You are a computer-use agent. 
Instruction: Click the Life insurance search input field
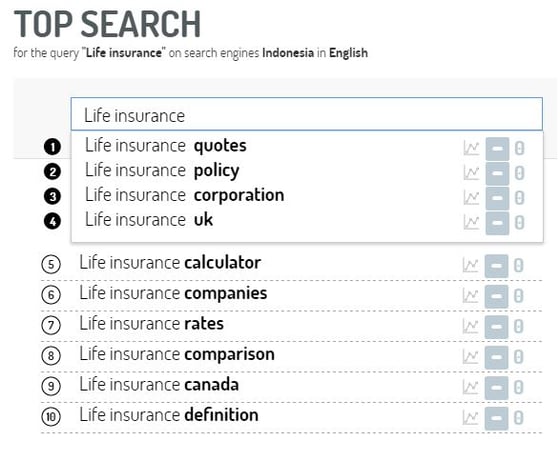click(x=307, y=114)
